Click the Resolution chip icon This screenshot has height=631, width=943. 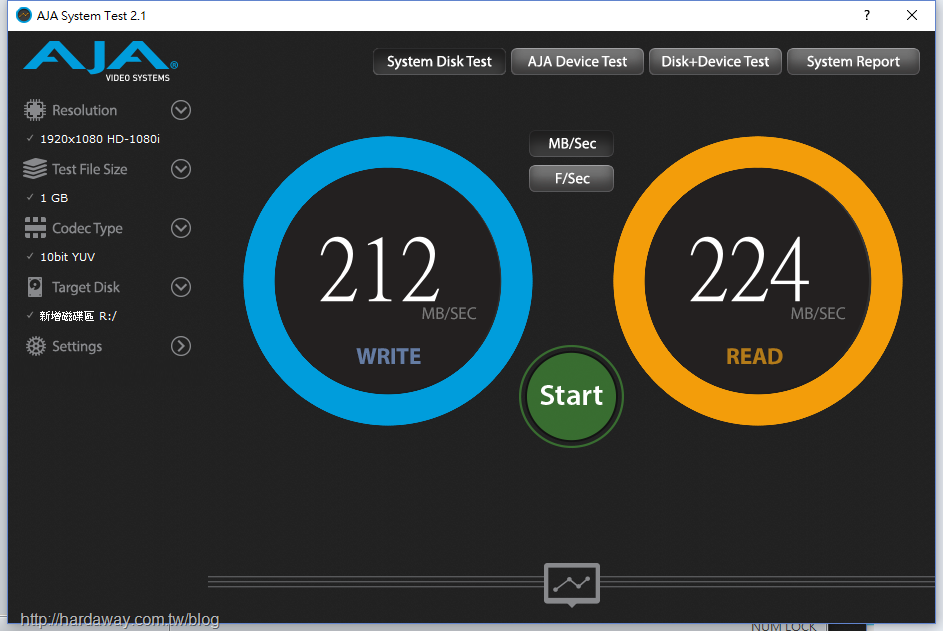click(x=35, y=110)
